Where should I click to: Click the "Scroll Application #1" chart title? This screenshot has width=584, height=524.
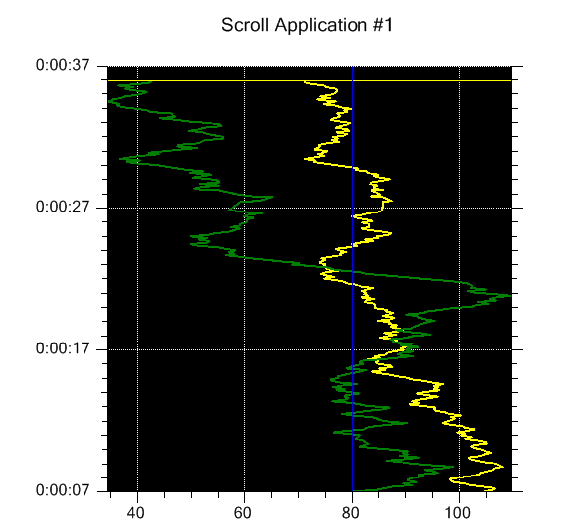pyautogui.click(x=307, y=25)
